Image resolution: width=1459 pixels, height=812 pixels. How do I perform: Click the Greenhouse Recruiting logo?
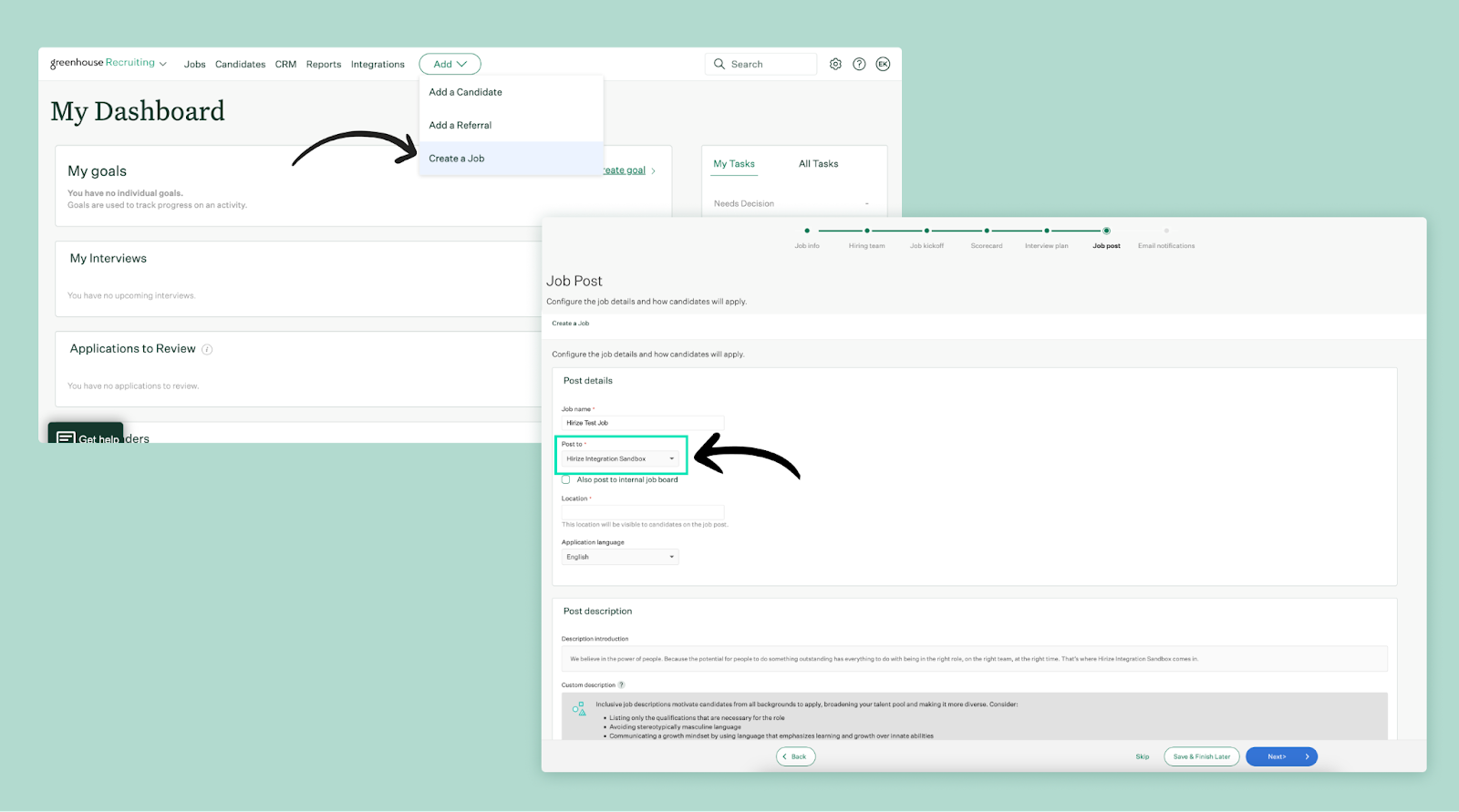tap(102, 63)
